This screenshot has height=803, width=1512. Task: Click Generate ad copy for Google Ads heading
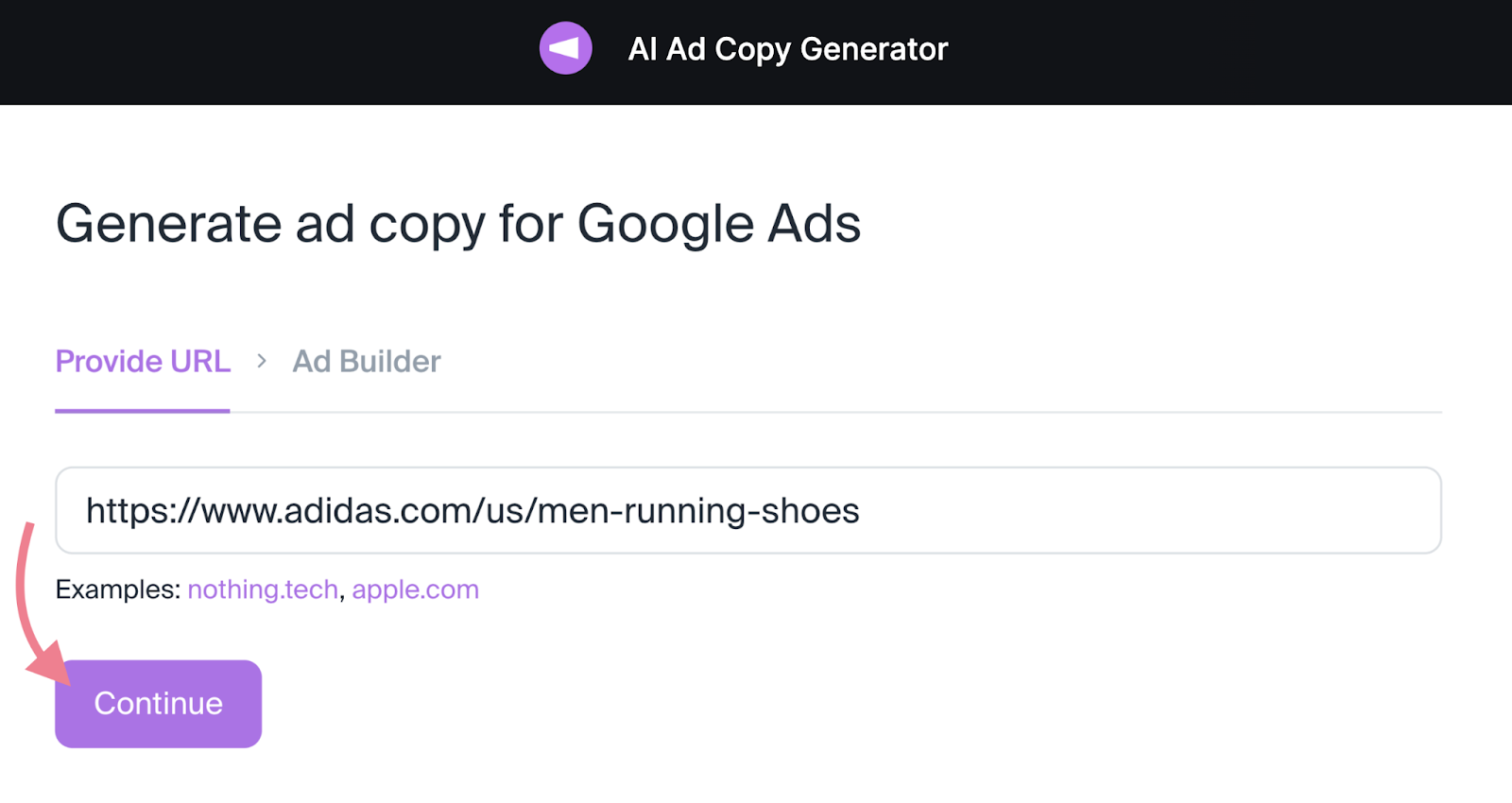point(457,224)
